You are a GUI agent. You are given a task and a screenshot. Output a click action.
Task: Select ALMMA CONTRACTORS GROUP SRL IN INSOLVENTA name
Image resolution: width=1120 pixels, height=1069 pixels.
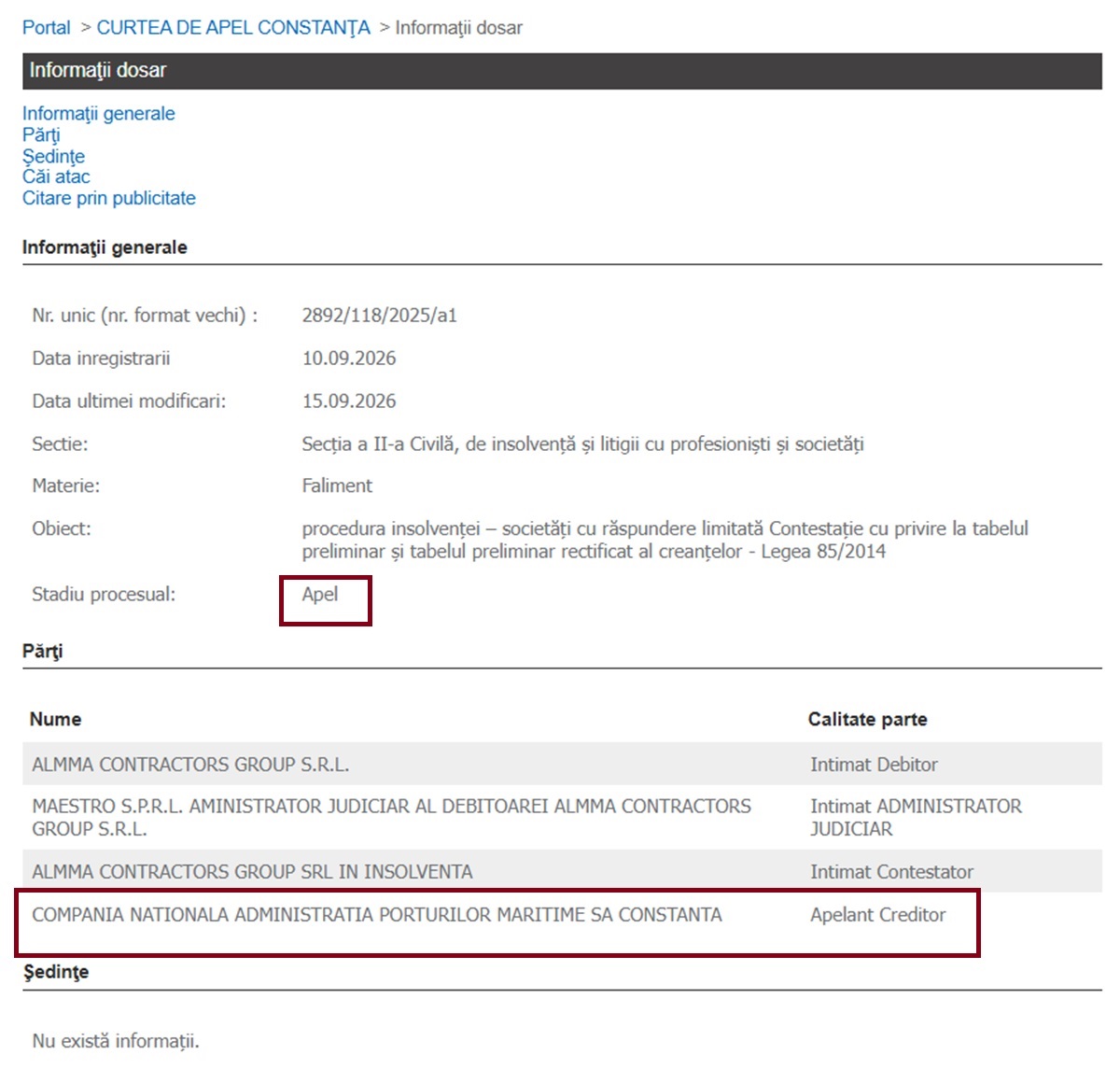252,872
